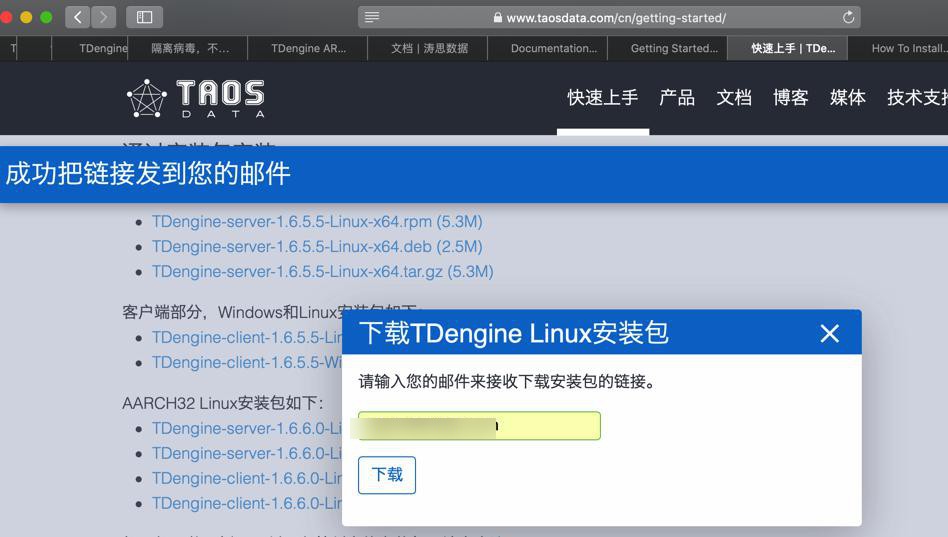The image size is (948, 537).
Task: Click the yellow minimize window button
Action: [x=26, y=17]
